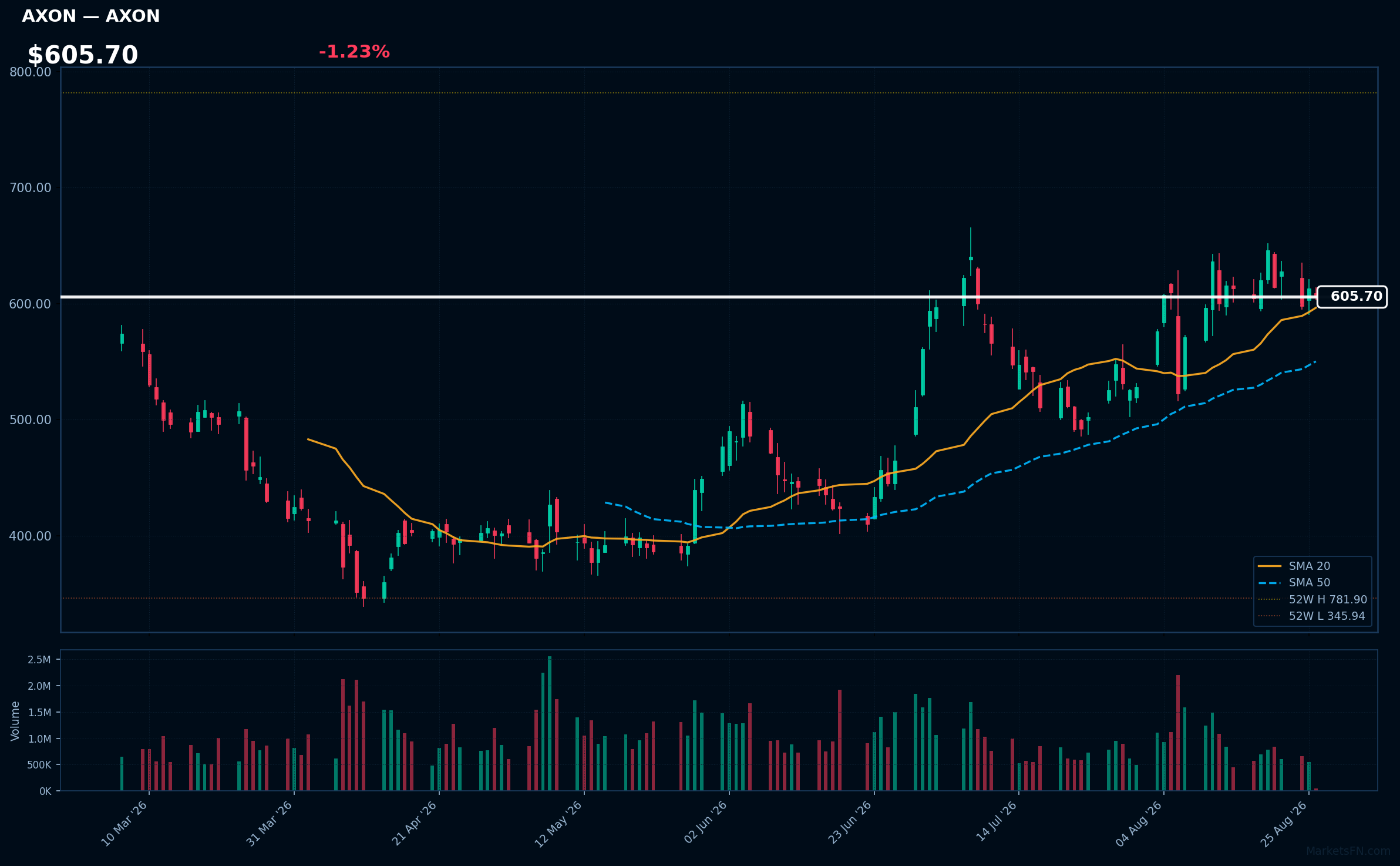Click the 800.00 price axis label

31,72
